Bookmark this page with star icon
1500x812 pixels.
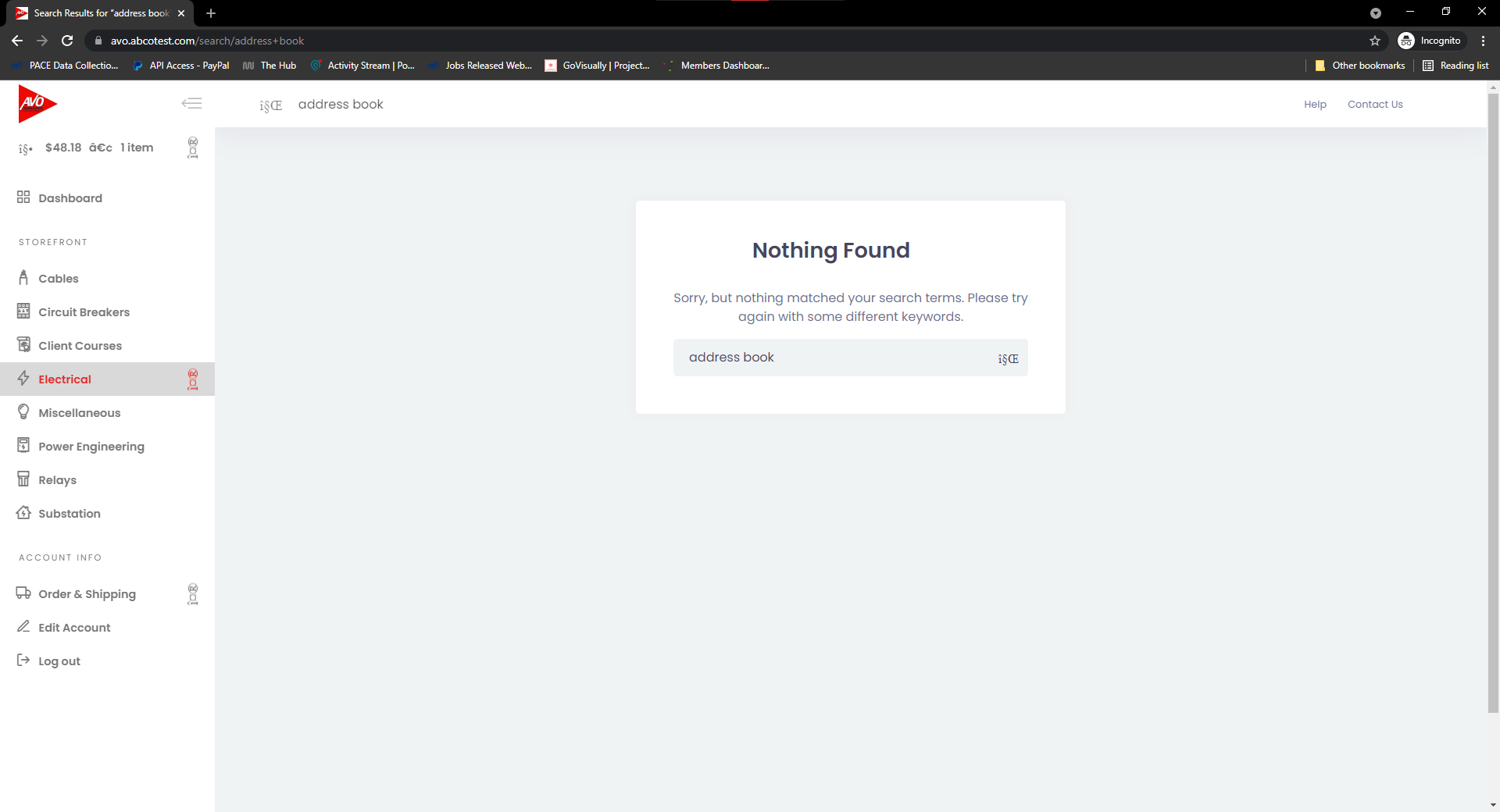[x=1375, y=41]
